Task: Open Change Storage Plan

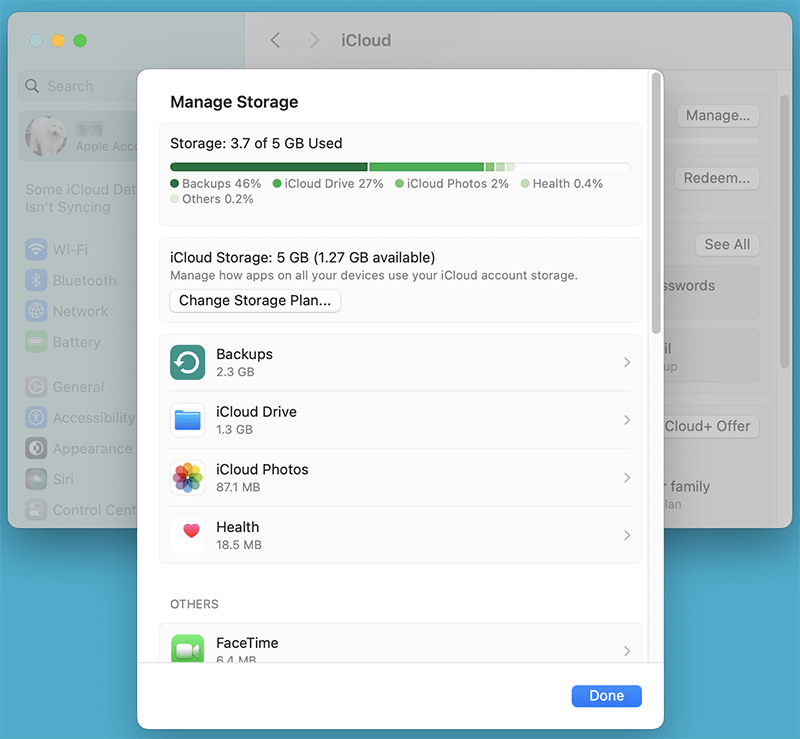Action: pyautogui.click(x=254, y=300)
